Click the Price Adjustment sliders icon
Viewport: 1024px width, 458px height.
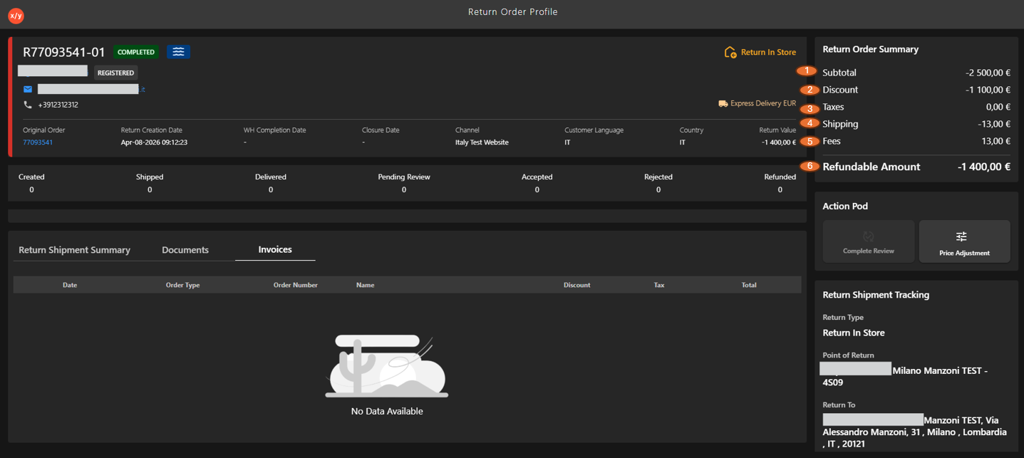coord(961,237)
